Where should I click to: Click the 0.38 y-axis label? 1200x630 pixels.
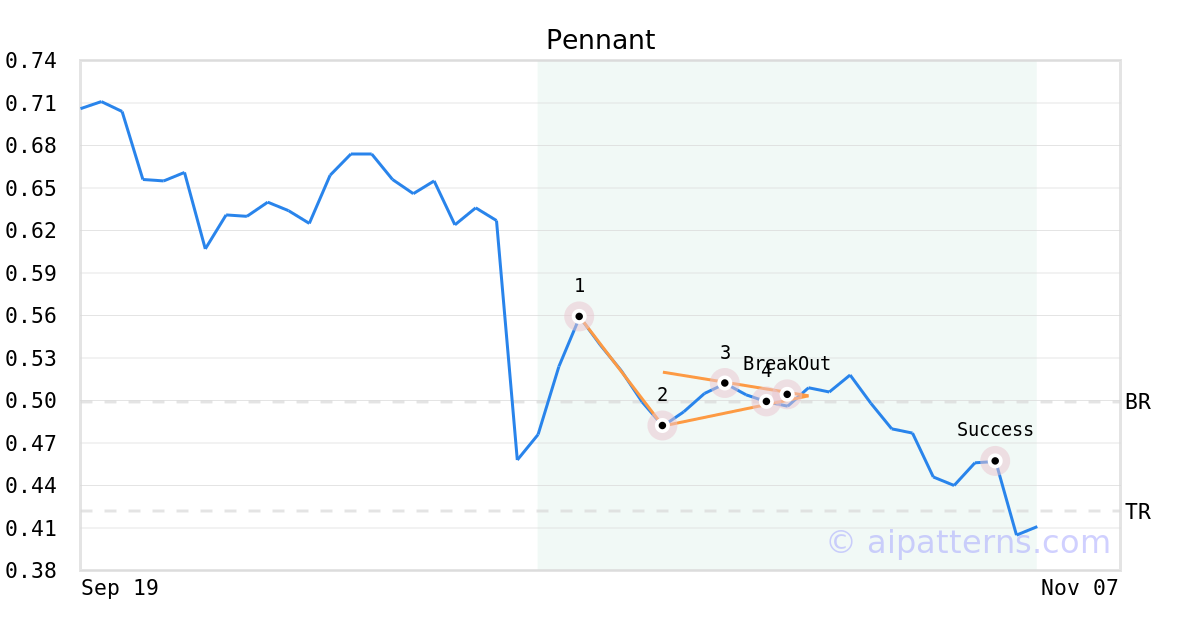(30, 571)
